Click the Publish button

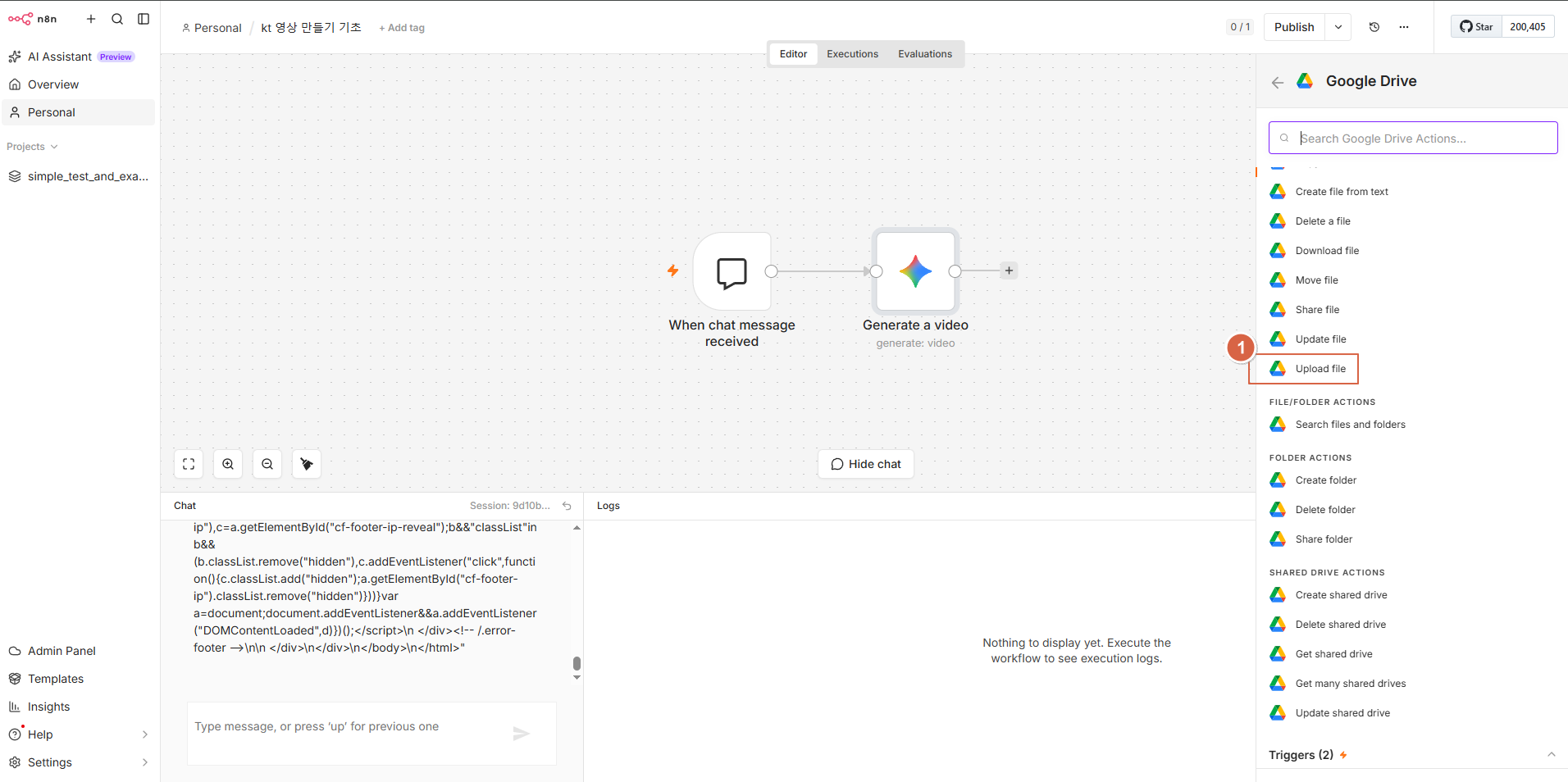coord(1294,27)
